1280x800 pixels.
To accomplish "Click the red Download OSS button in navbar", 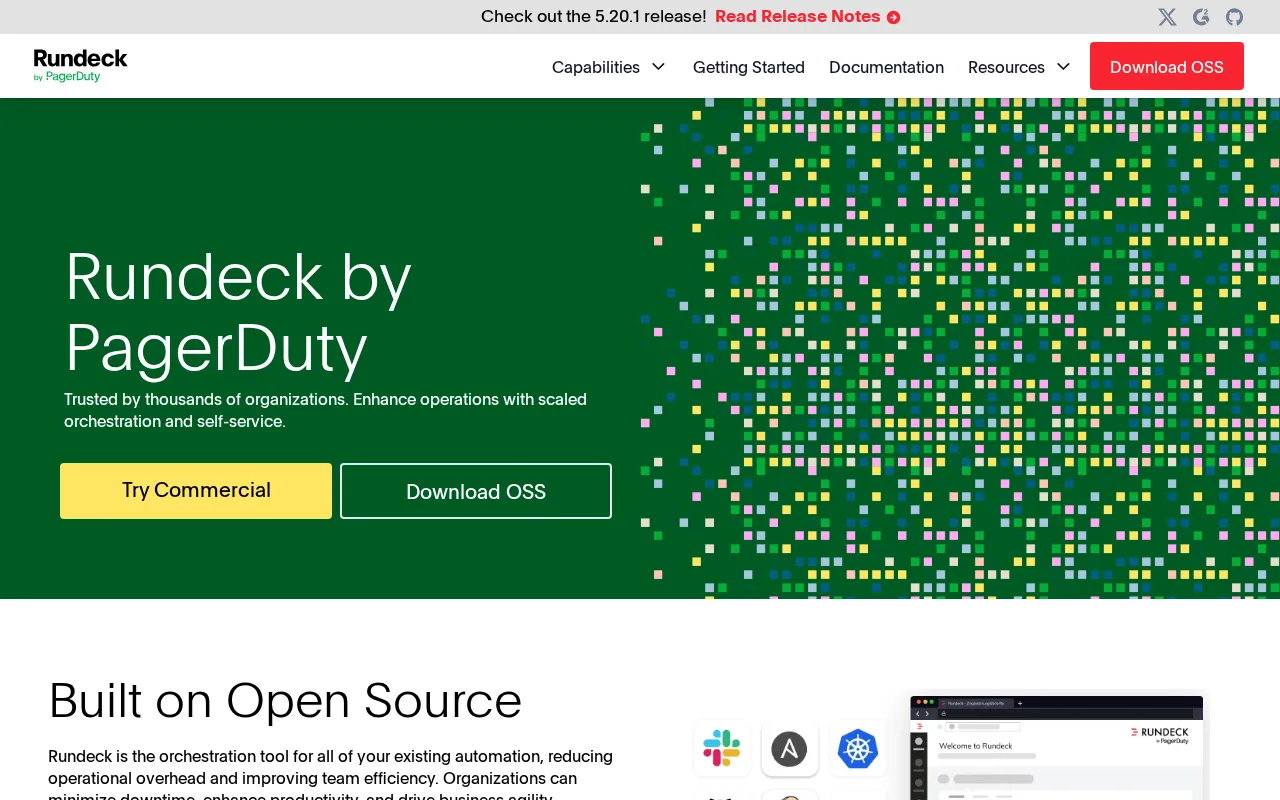I will (x=1167, y=66).
